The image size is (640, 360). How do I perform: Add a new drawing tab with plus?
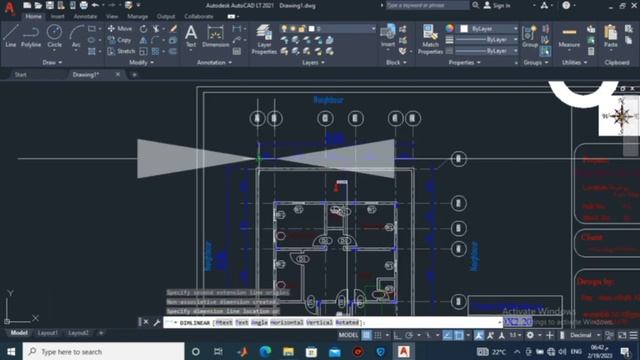[x=134, y=75]
